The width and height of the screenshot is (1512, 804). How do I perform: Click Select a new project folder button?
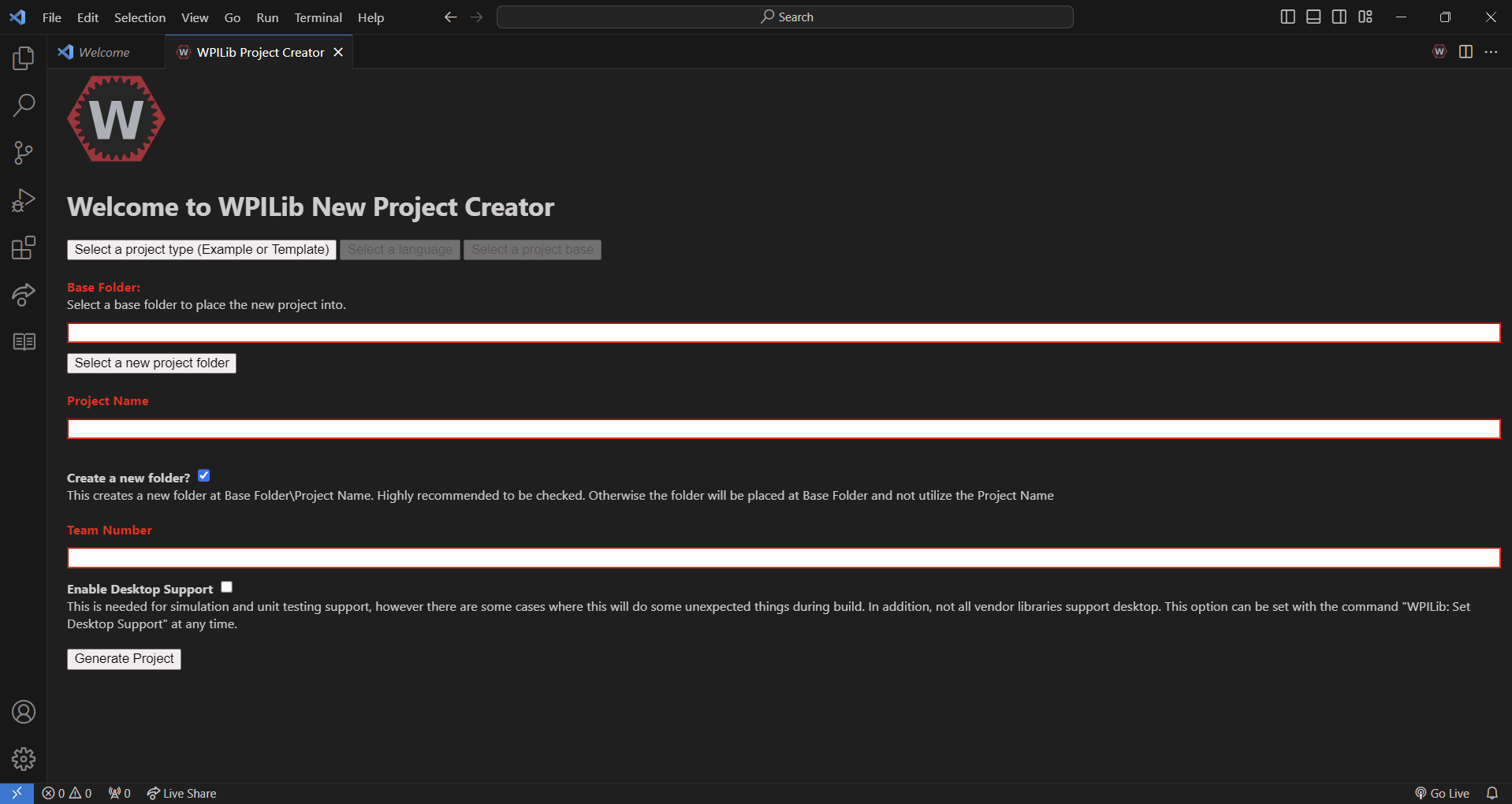click(x=151, y=363)
